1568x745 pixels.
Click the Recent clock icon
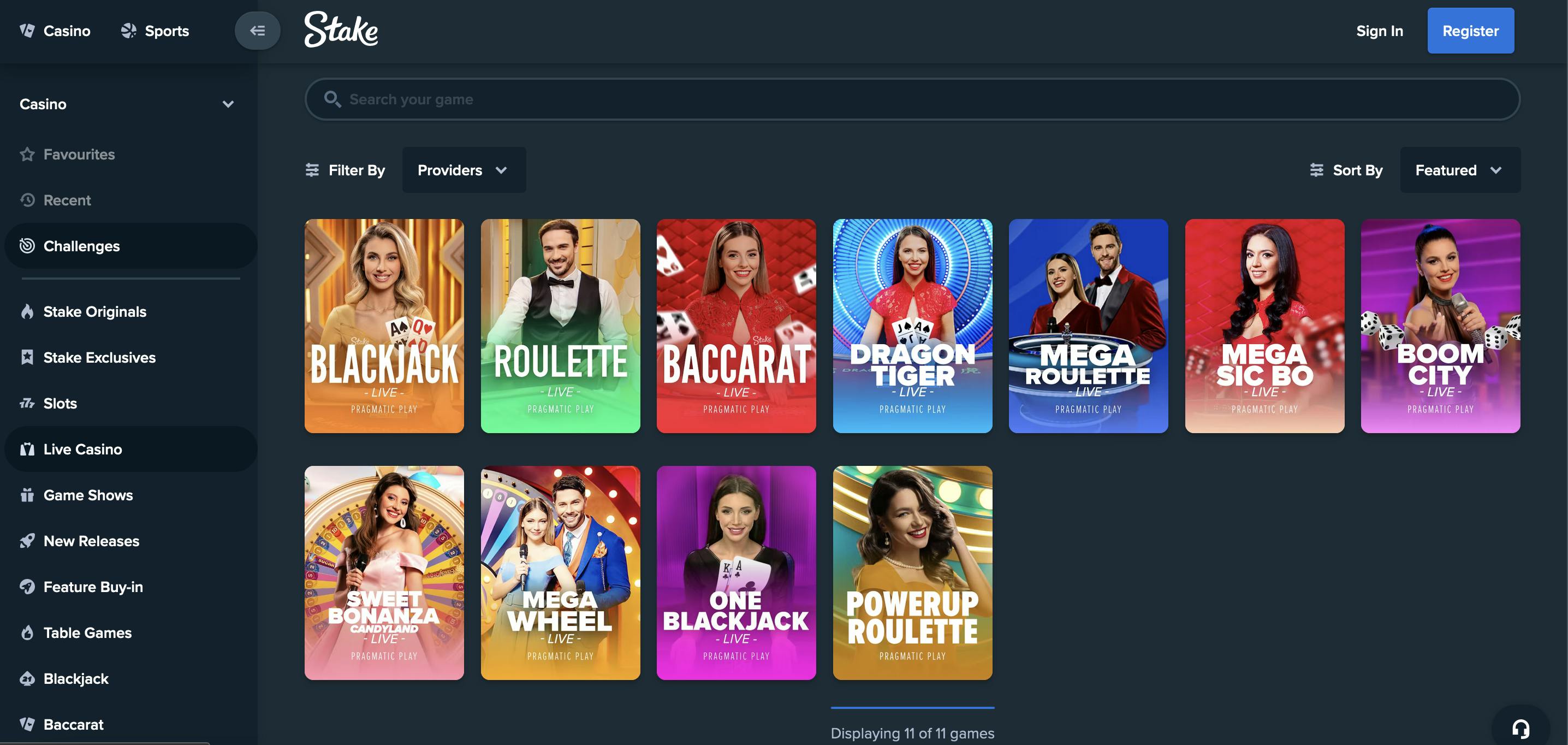point(27,200)
